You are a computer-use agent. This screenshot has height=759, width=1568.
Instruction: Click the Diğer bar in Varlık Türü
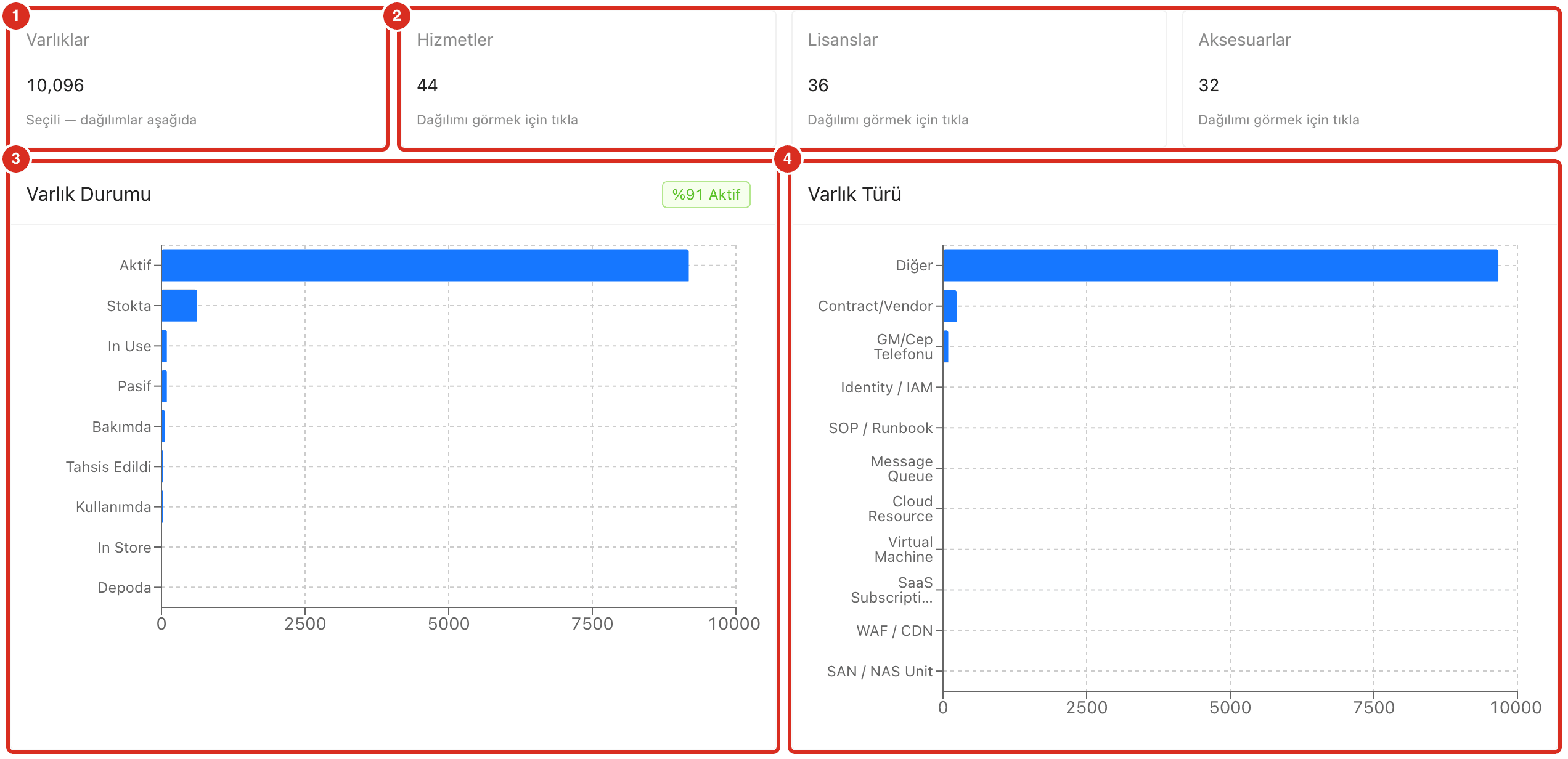[x=1220, y=266]
